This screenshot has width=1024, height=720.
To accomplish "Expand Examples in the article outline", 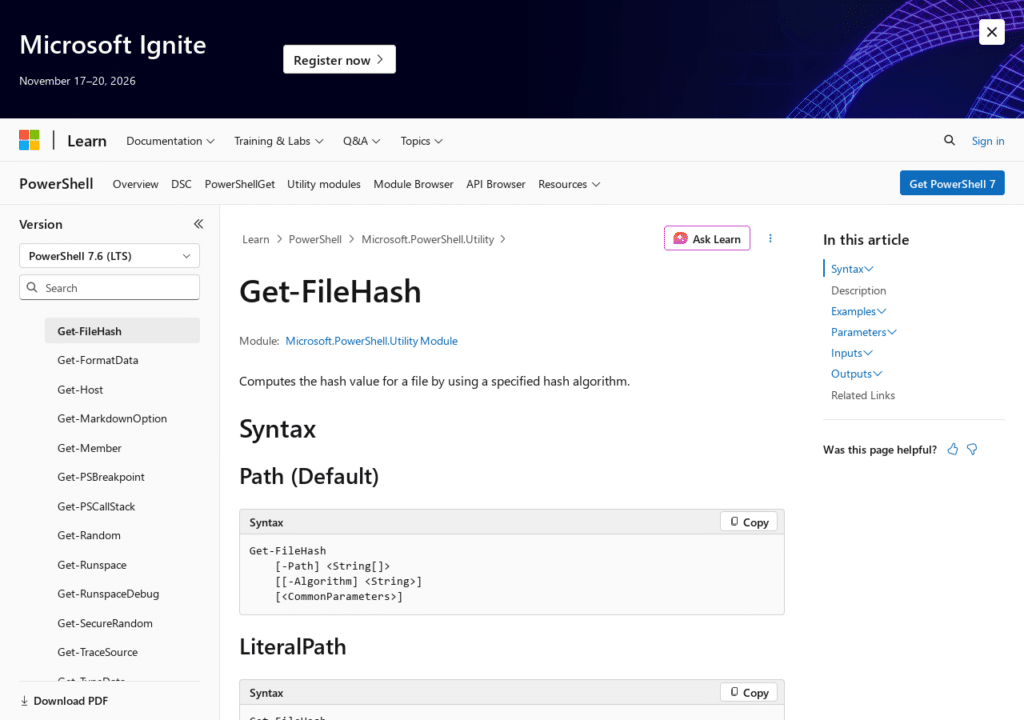I will (858, 312).
